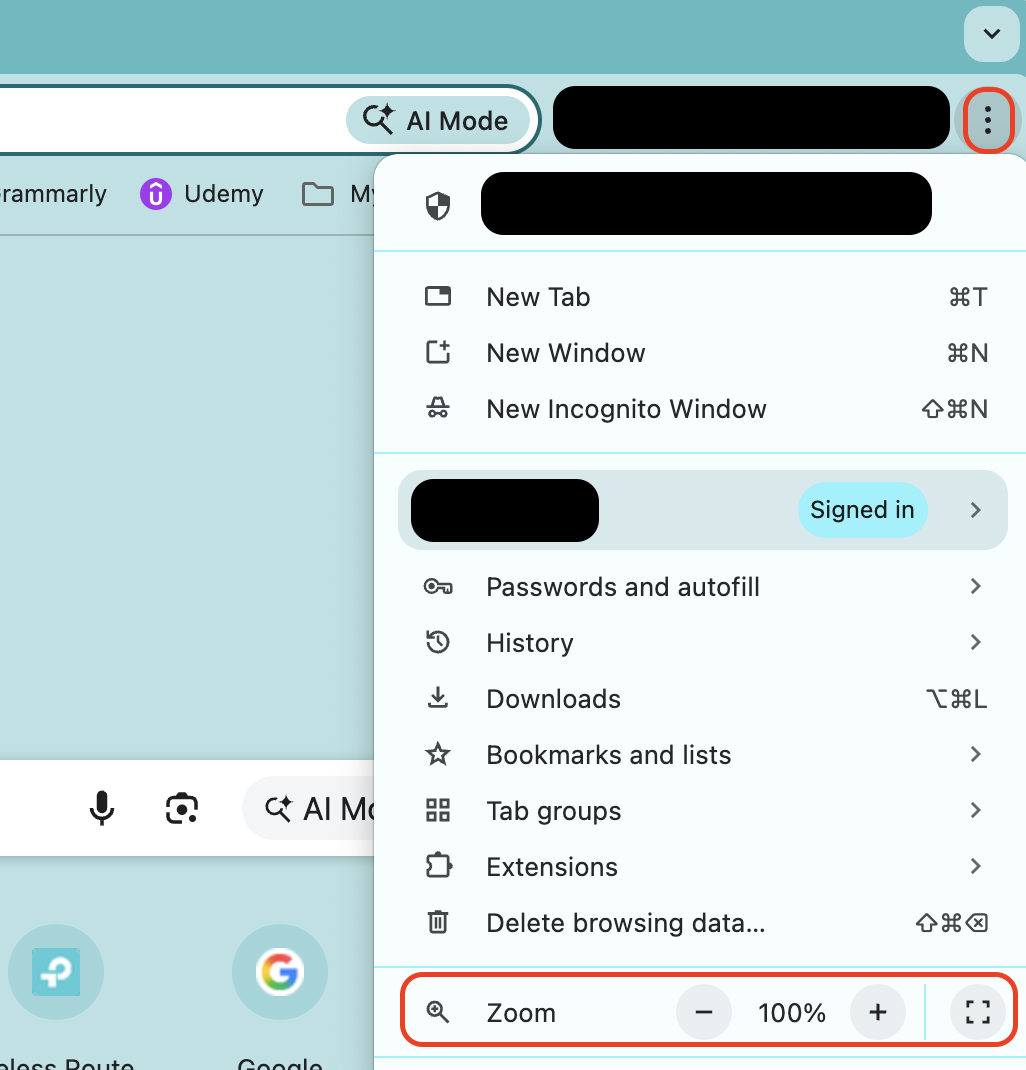
Task: Open the New Incognito Window item via its icon
Action: (438, 408)
